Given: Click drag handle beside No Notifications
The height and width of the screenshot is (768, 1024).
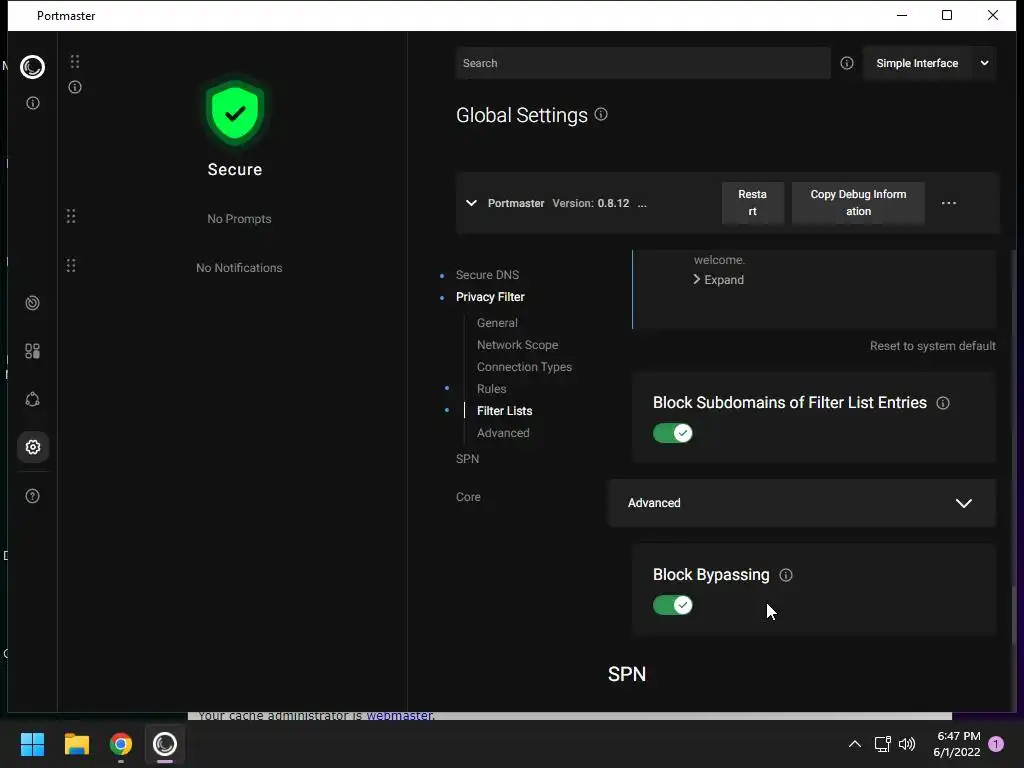Looking at the screenshot, I should [x=71, y=266].
